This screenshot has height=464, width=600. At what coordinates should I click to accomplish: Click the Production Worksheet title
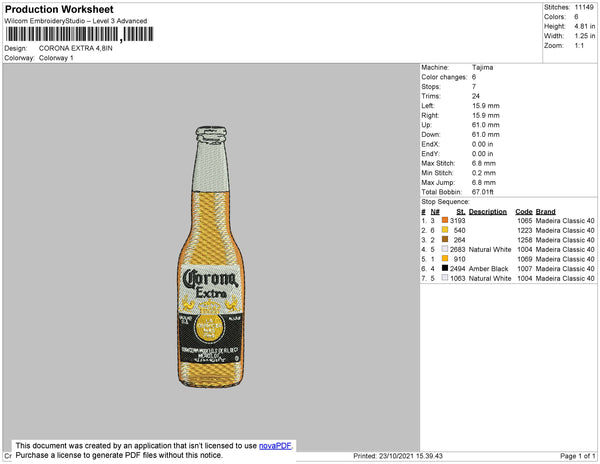point(59,10)
